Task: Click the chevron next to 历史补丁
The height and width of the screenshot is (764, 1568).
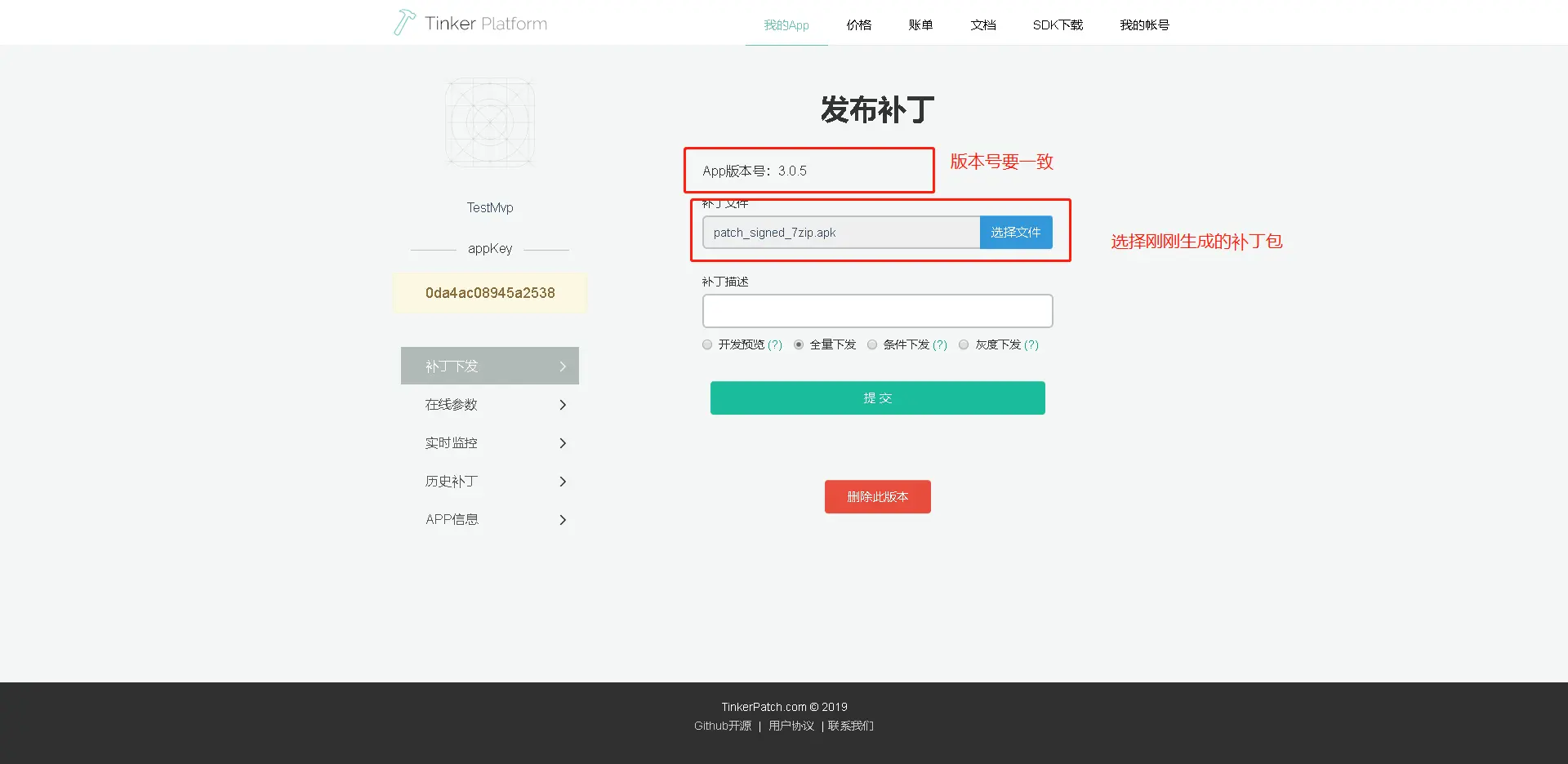Action: point(563,482)
